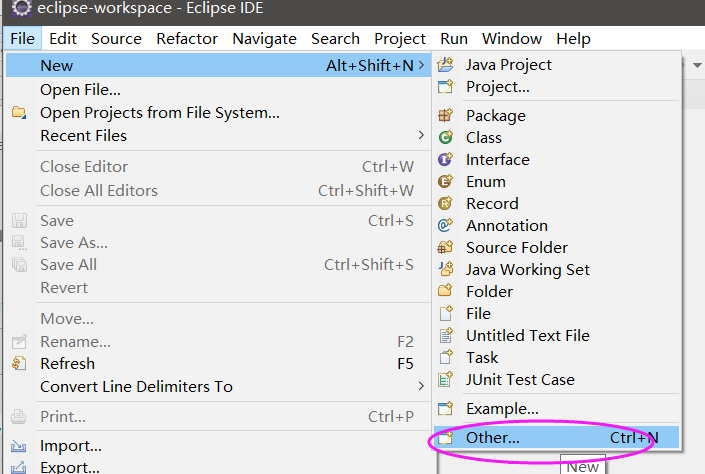Image resolution: width=705 pixels, height=474 pixels.
Task: Click the green Class icon
Action: 446,137
